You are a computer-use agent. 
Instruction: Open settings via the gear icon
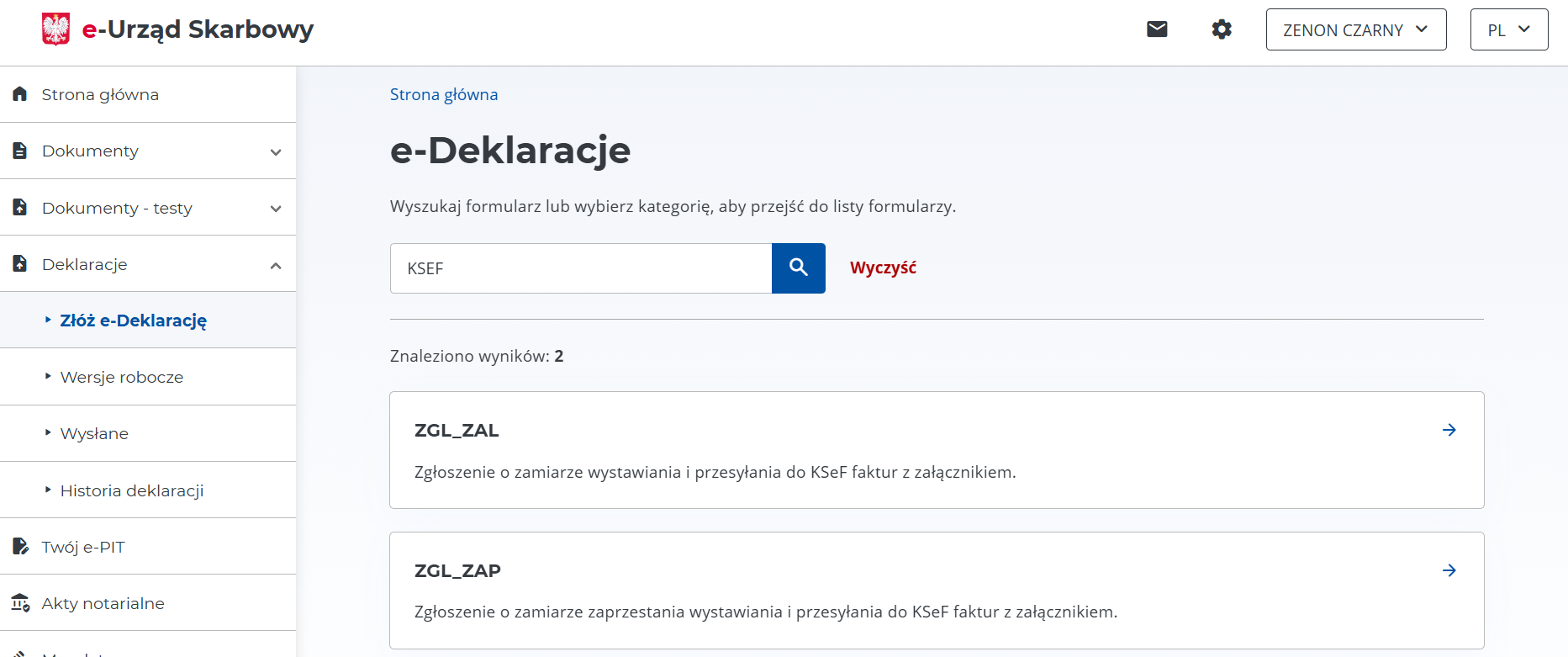pyautogui.click(x=1222, y=29)
